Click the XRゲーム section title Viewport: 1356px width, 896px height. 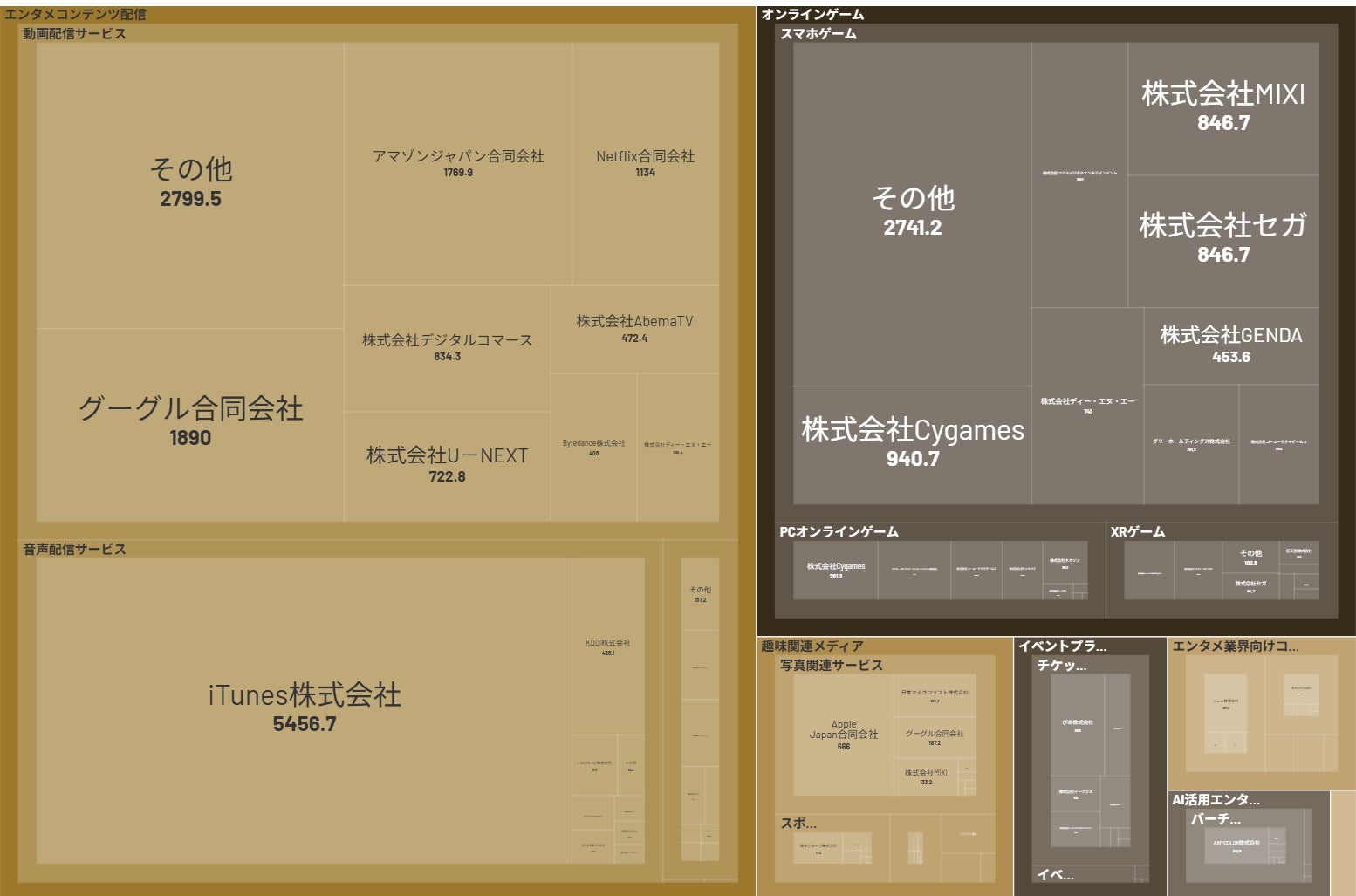1135,530
